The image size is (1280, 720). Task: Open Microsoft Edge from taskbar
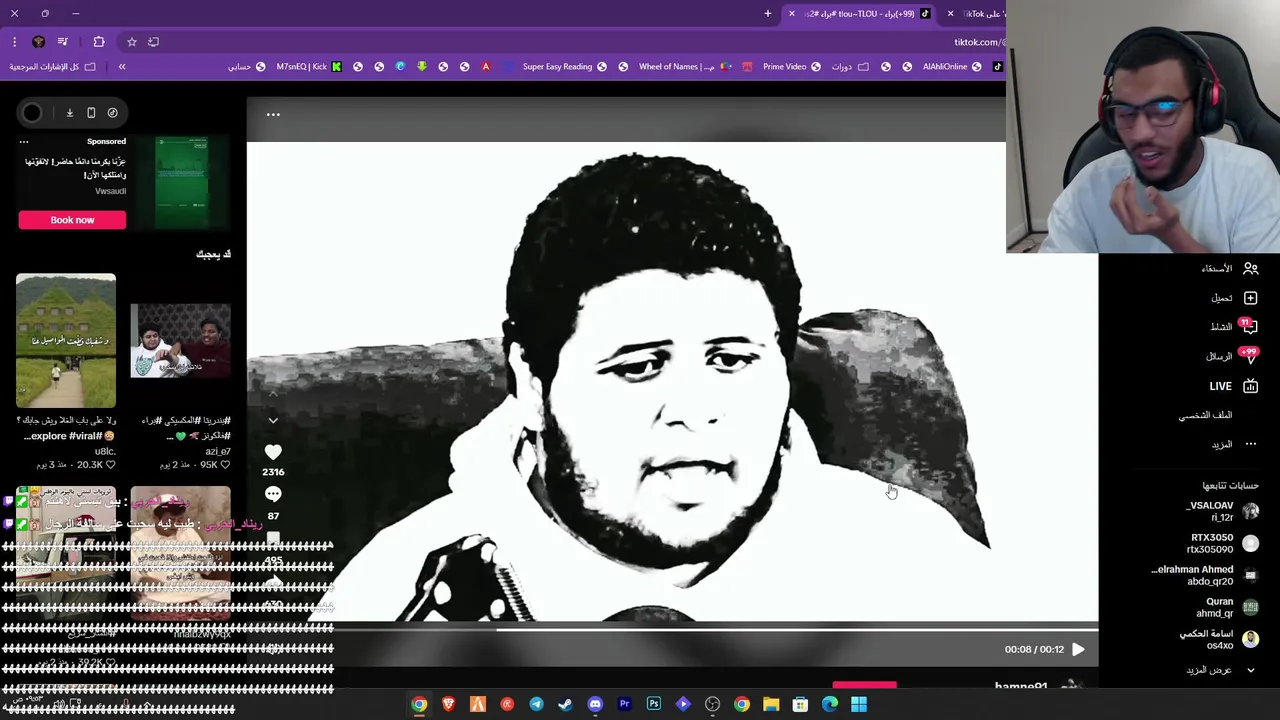tap(830, 705)
